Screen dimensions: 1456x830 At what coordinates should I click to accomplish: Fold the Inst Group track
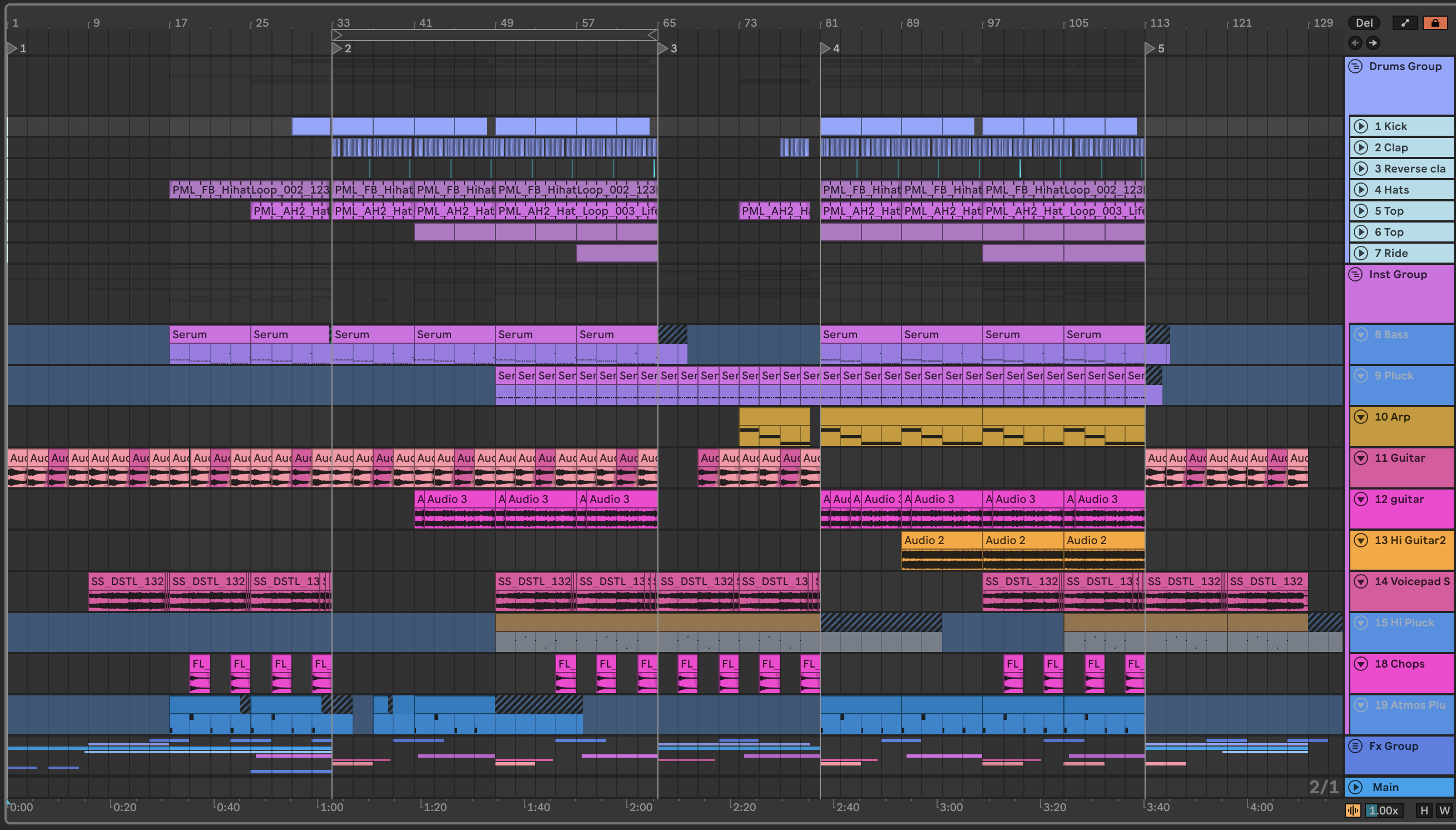[1355, 274]
